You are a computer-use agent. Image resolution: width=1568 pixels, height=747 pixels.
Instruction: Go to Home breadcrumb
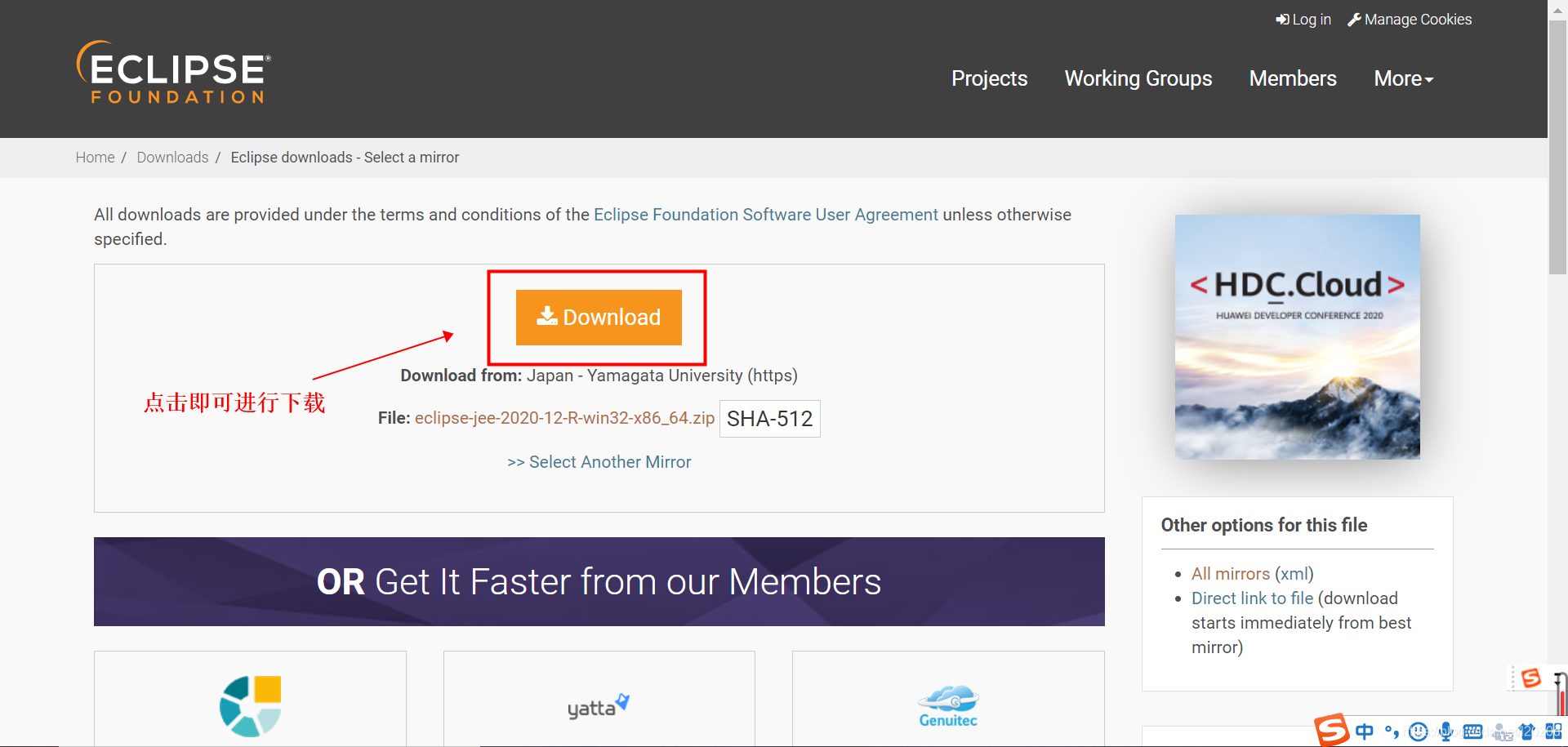95,158
